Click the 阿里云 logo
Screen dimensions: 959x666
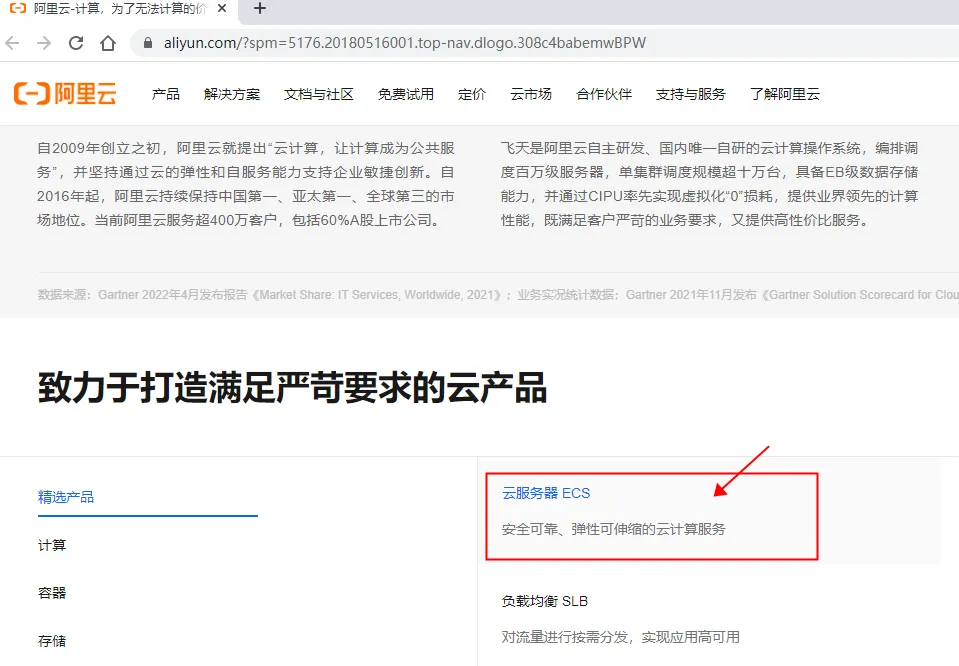pyautogui.click(x=65, y=94)
